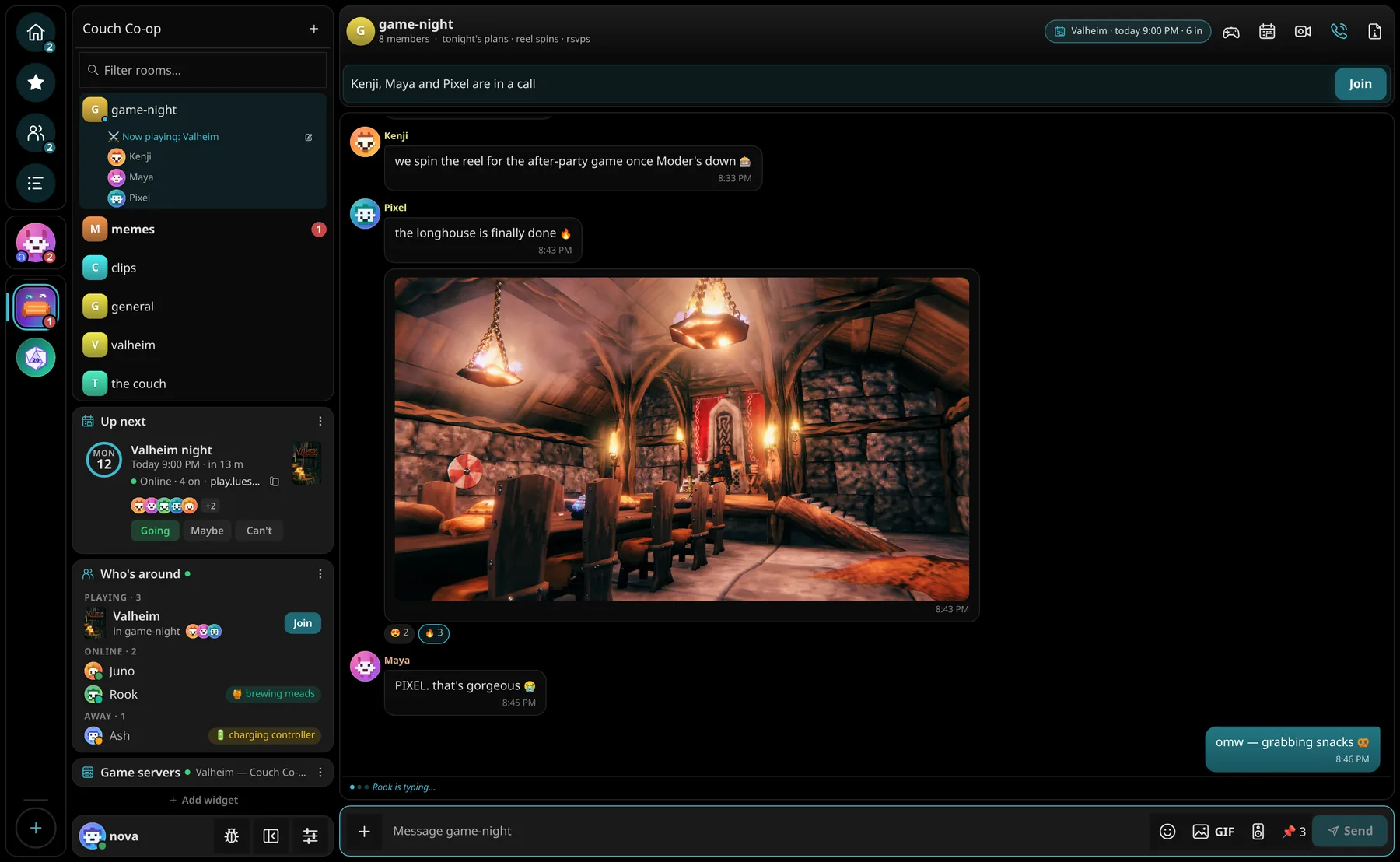
Task: Switch to the couch room
Action: 204,384
